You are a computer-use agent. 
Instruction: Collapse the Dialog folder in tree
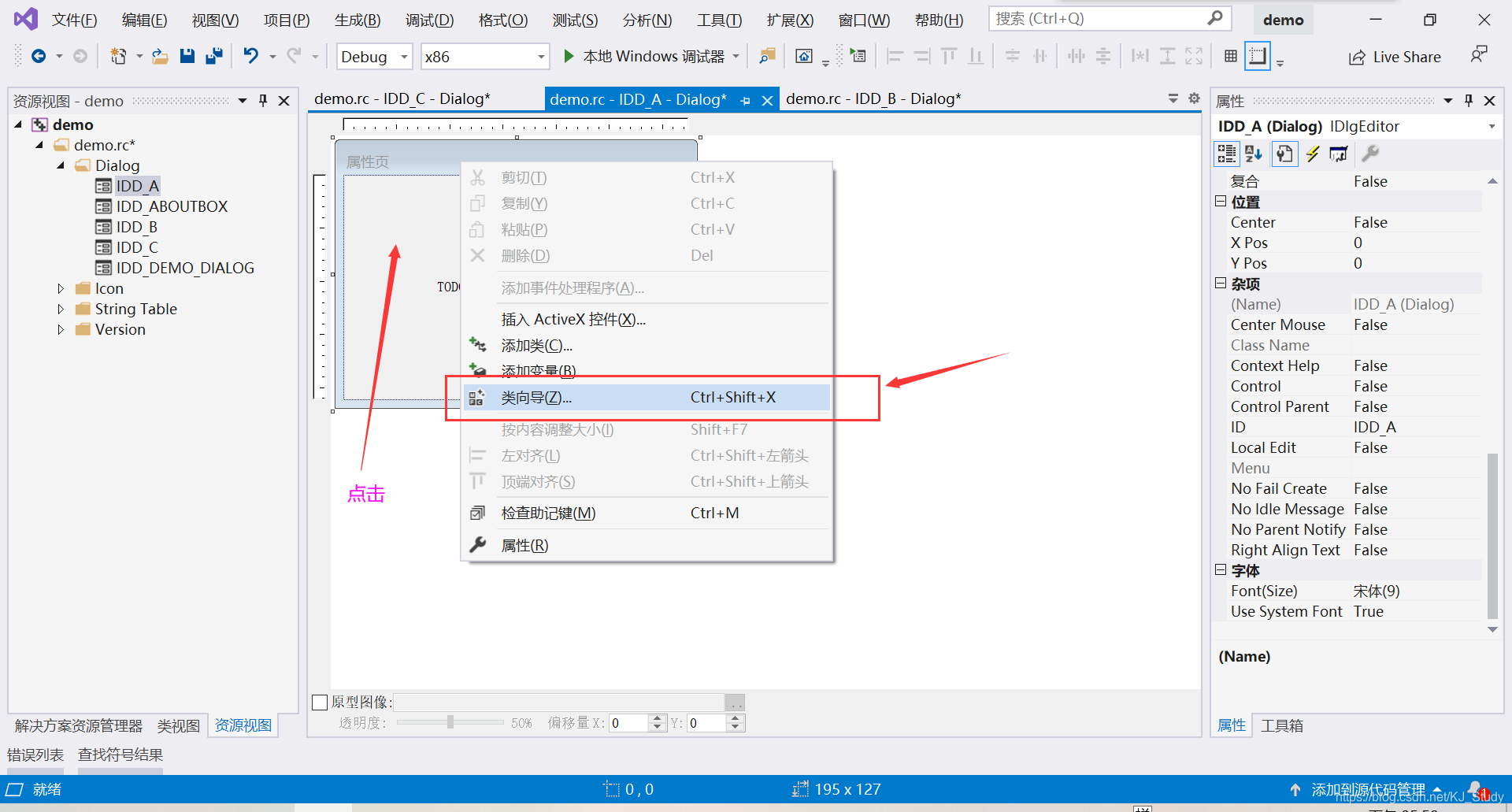tap(61, 165)
